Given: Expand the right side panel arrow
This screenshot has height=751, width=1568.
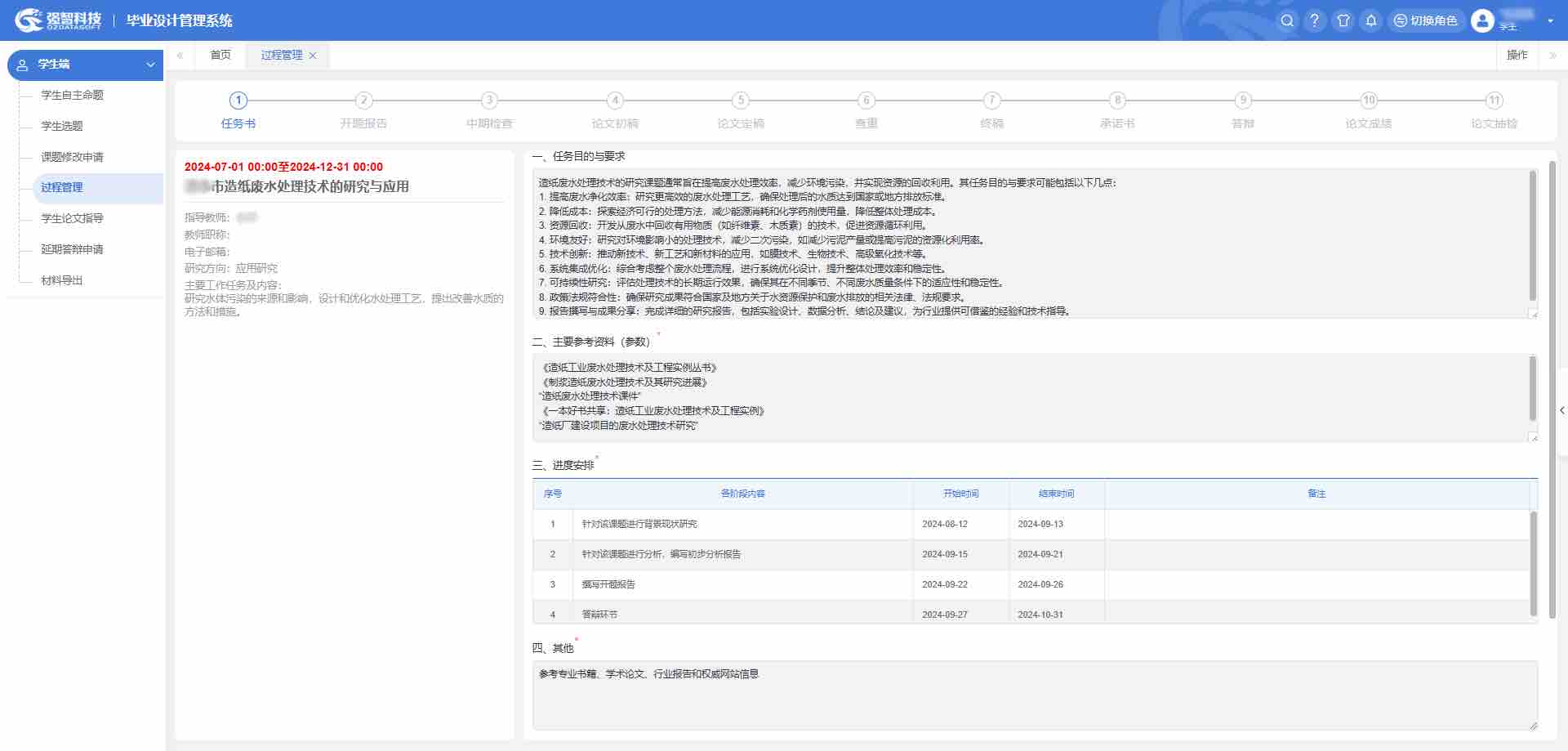Looking at the screenshot, I should click(x=1561, y=410).
